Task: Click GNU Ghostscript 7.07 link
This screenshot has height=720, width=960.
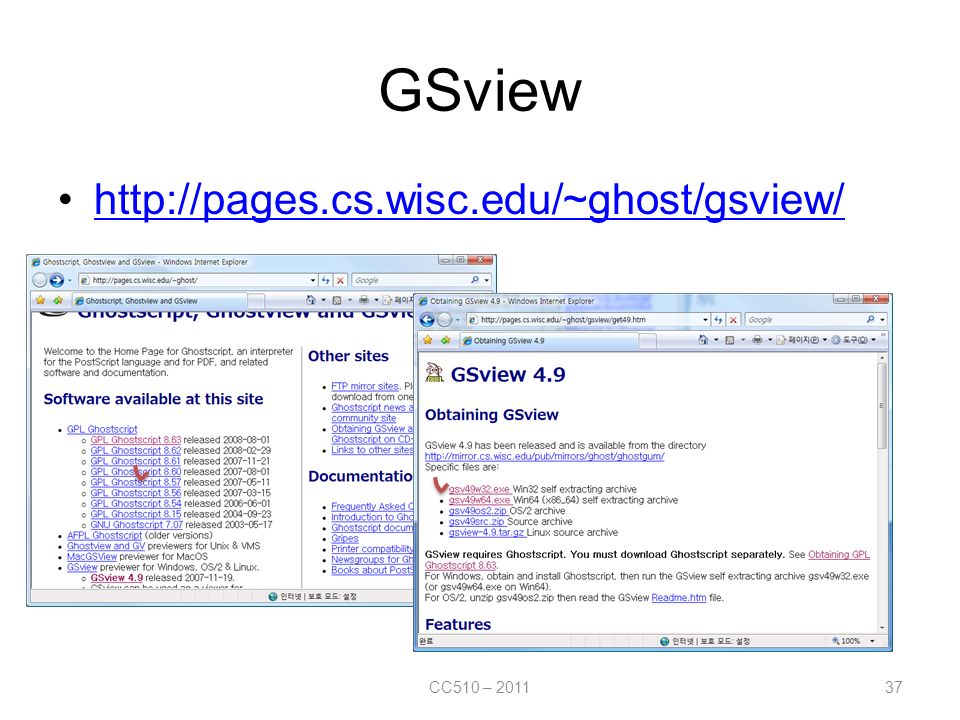Action: tap(137, 525)
